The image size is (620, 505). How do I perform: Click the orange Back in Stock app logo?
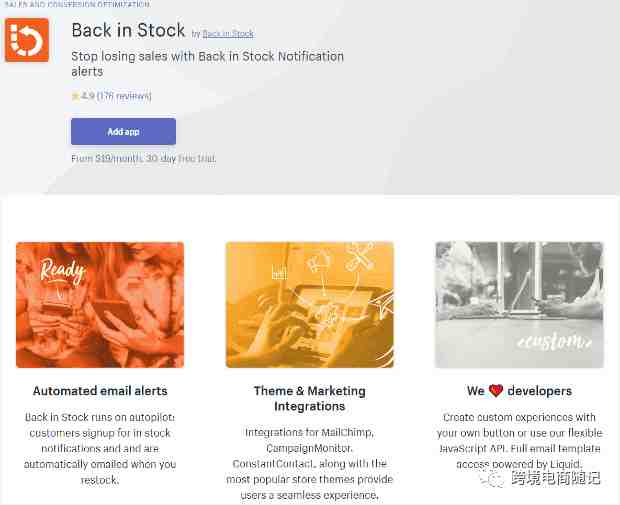pyautogui.click(x=27, y=40)
